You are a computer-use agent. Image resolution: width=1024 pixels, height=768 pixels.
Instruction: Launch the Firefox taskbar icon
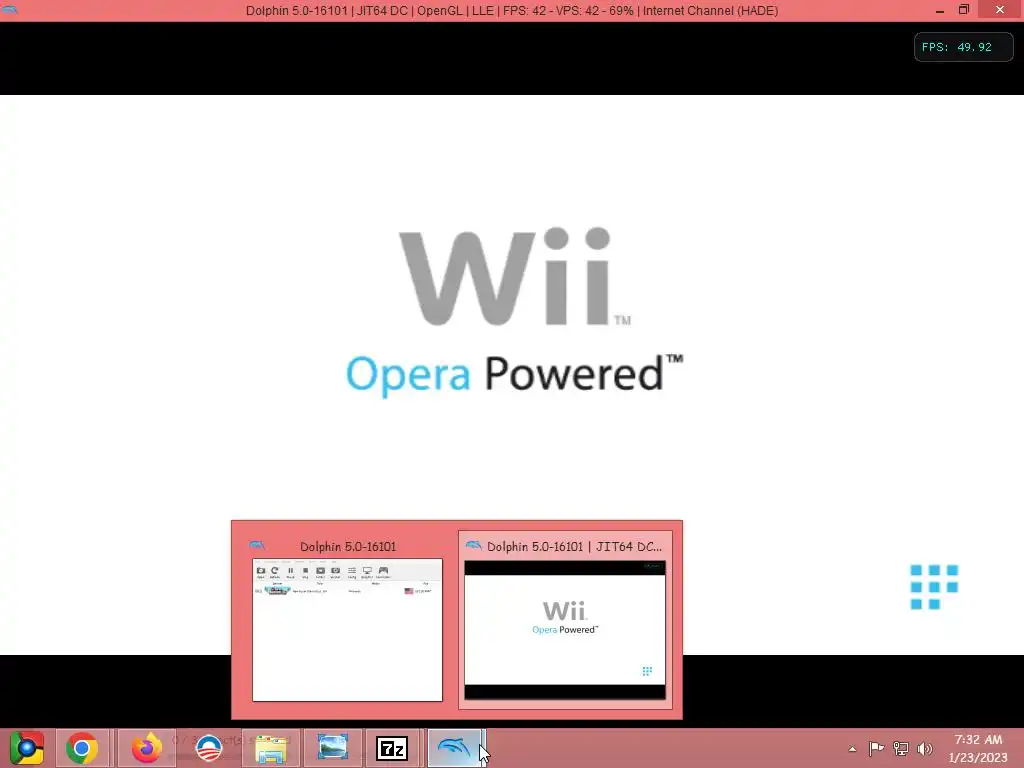coord(147,748)
